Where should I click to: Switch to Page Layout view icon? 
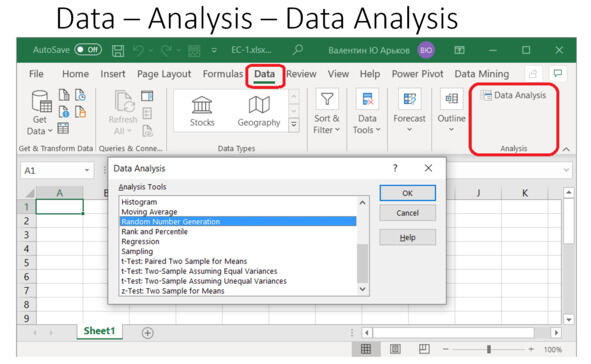pos(395,349)
